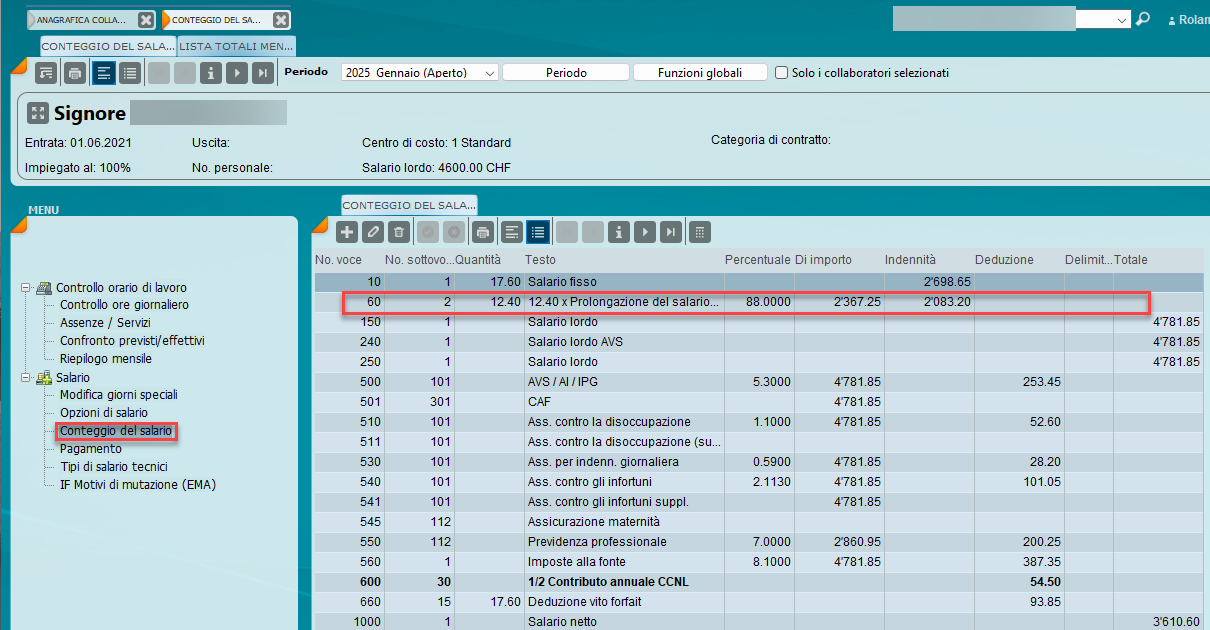Click the calculator icon in salary toolbar
1210x630 pixels.
701,232
